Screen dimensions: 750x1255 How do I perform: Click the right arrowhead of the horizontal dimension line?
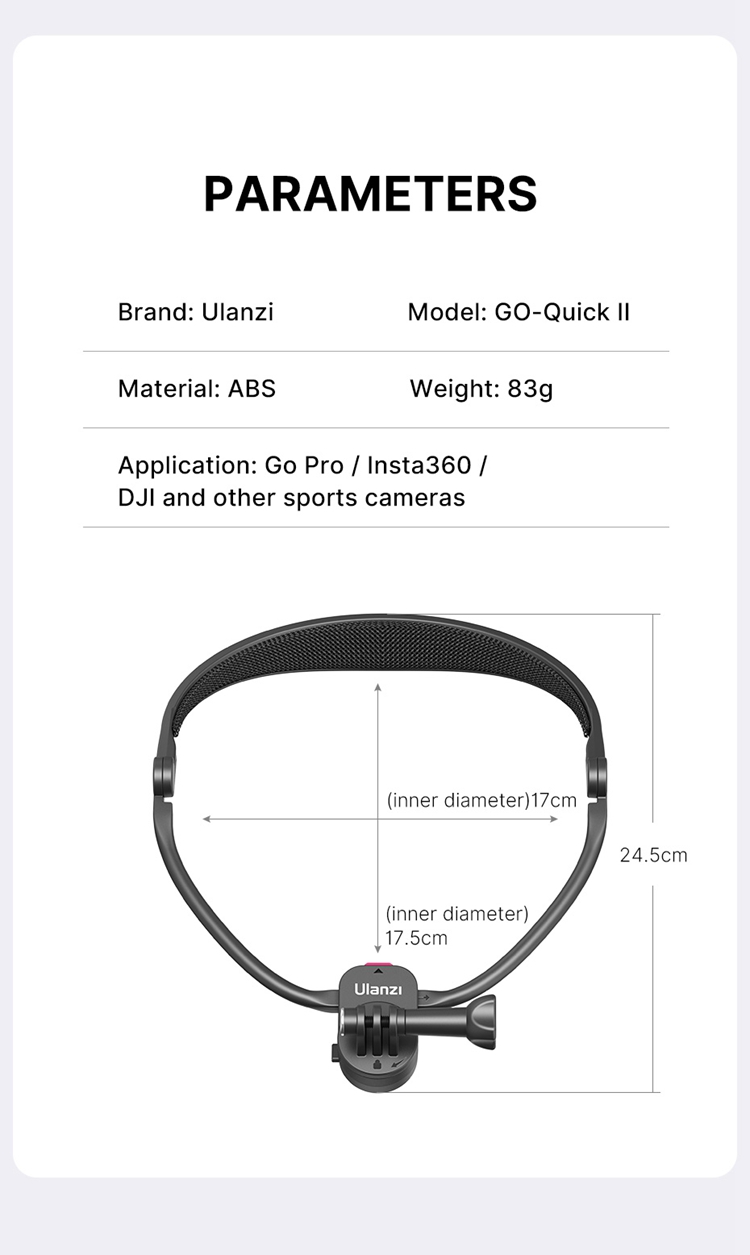[554, 819]
